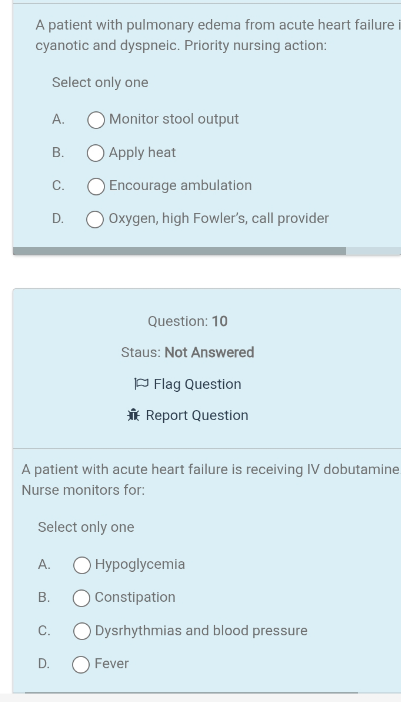
Task: Click the bug icon beside Report Question
Action: click(133, 415)
